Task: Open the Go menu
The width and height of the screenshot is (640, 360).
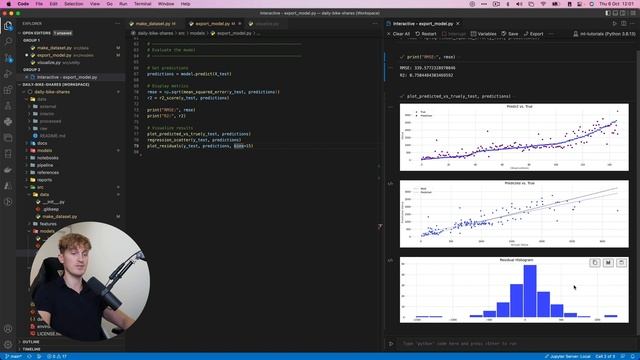Action: click(109, 4)
